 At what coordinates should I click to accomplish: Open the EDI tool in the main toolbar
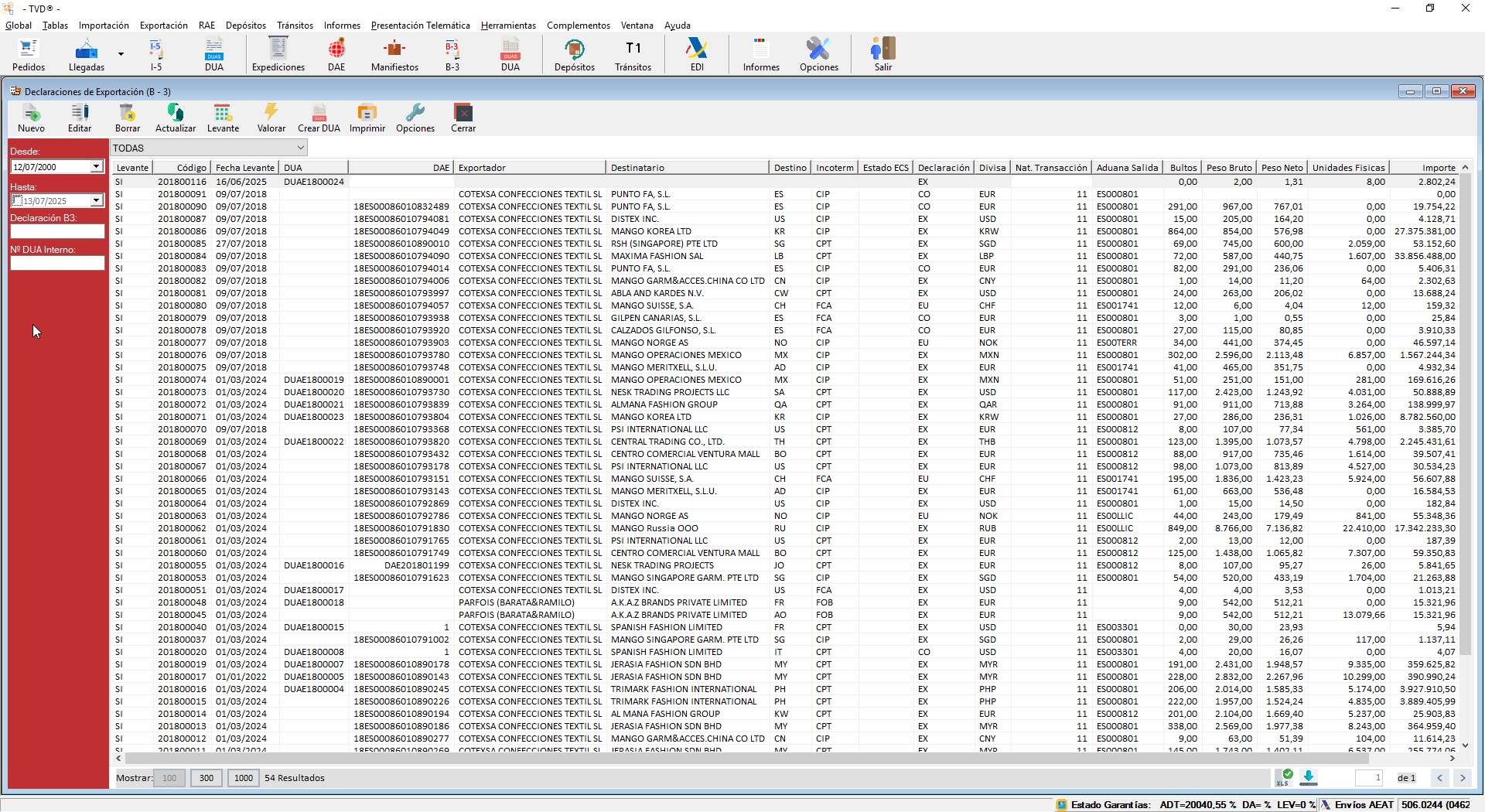[x=697, y=55]
